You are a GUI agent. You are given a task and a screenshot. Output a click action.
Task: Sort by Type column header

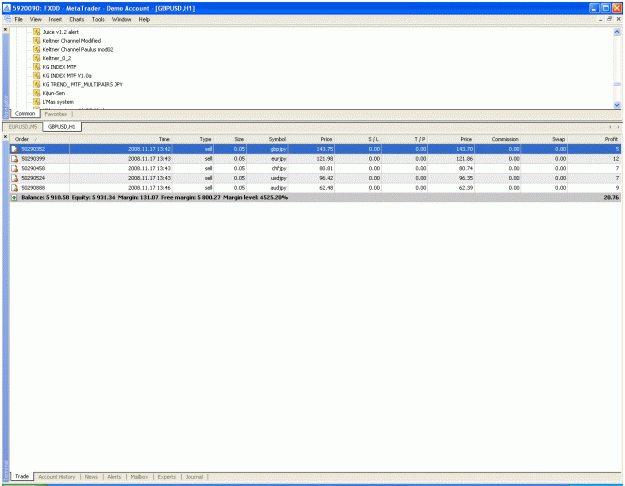(x=193, y=139)
